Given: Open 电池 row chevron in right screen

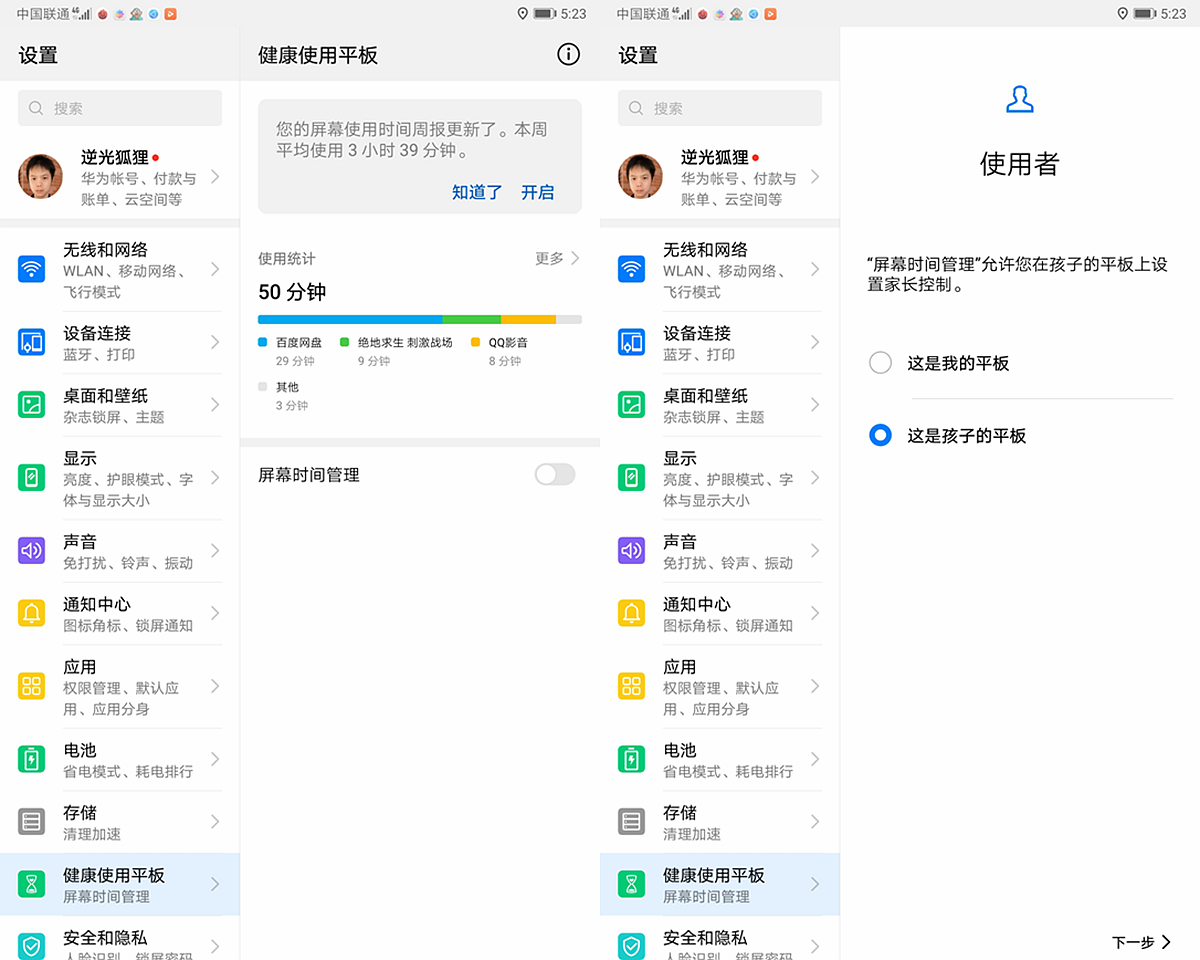Looking at the screenshot, I should click(x=815, y=759).
